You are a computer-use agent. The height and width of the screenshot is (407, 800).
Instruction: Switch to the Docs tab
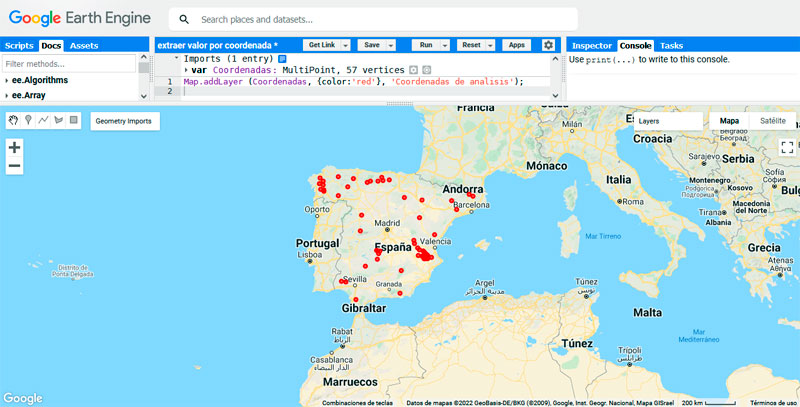click(x=51, y=45)
